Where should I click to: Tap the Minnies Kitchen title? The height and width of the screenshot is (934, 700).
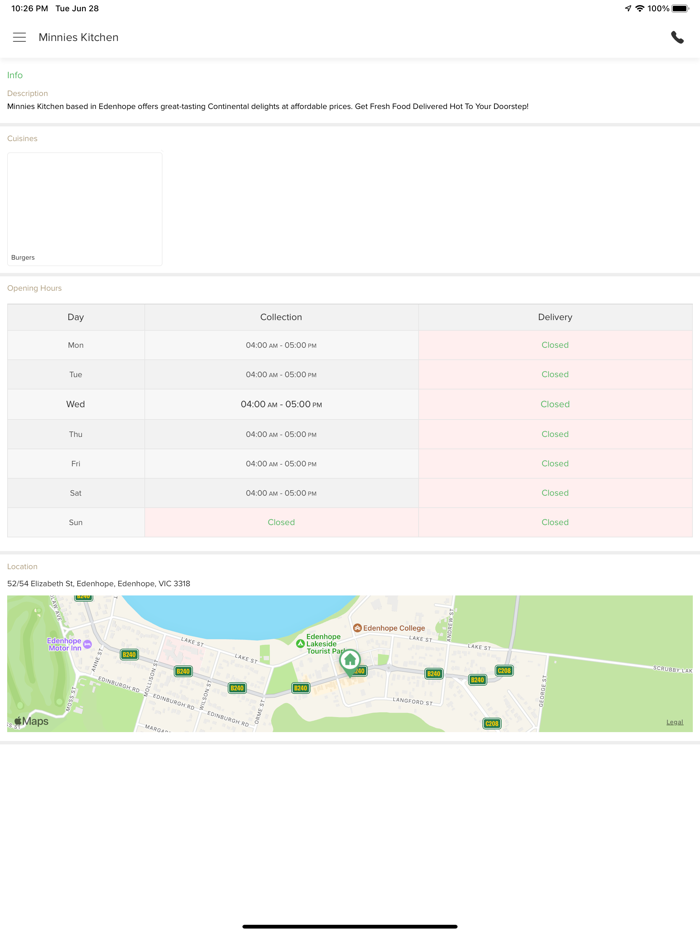tap(78, 37)
